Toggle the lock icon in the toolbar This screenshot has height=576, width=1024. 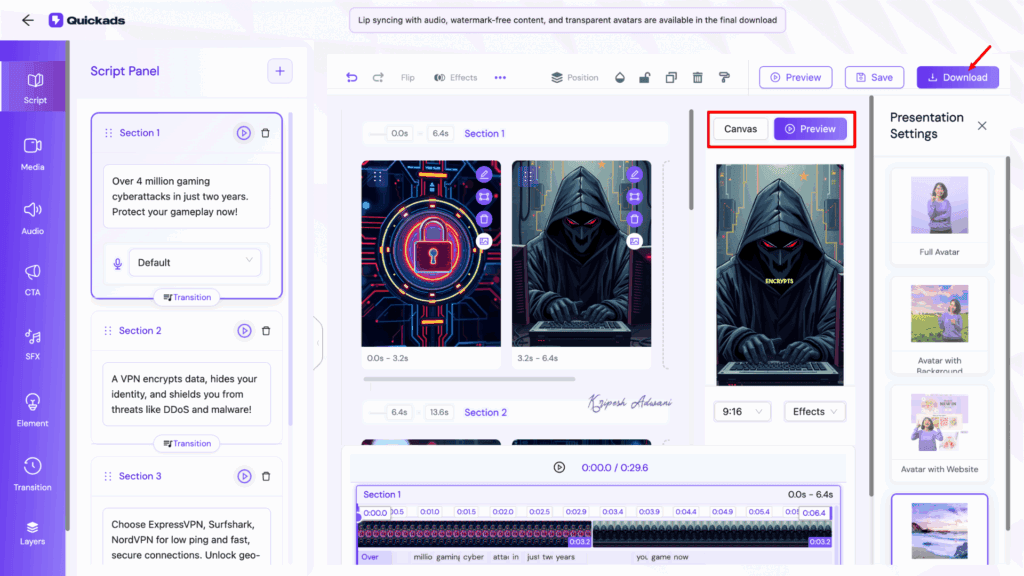[646, 77]
